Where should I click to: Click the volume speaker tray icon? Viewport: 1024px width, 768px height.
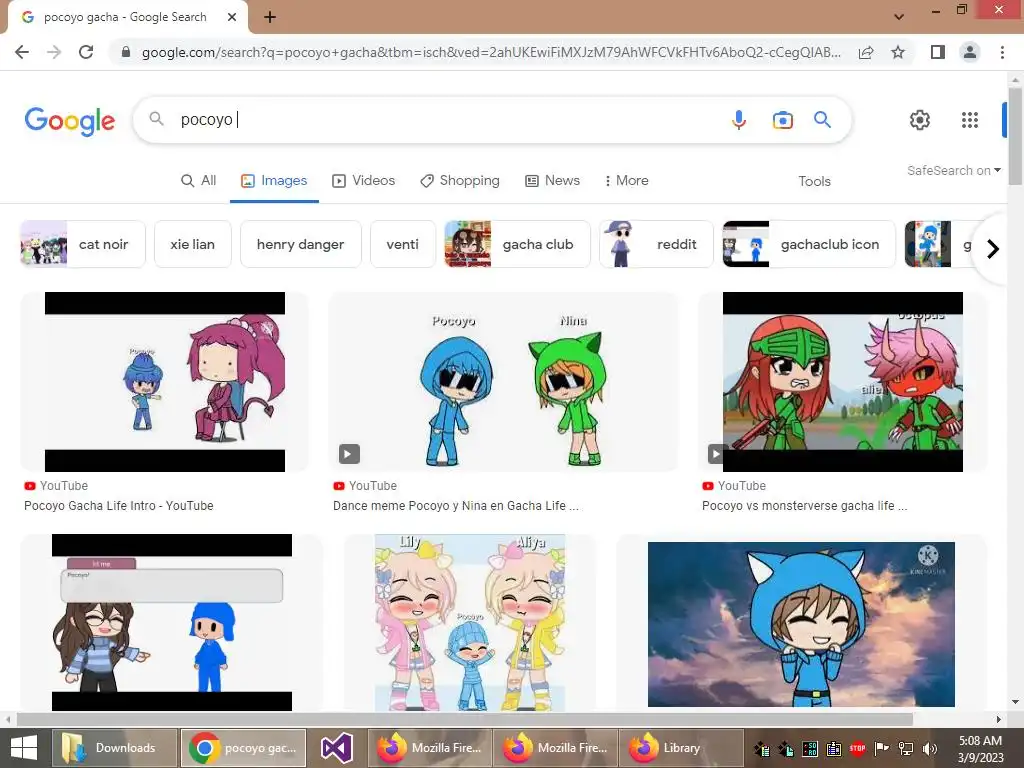[x=929, y=749]
